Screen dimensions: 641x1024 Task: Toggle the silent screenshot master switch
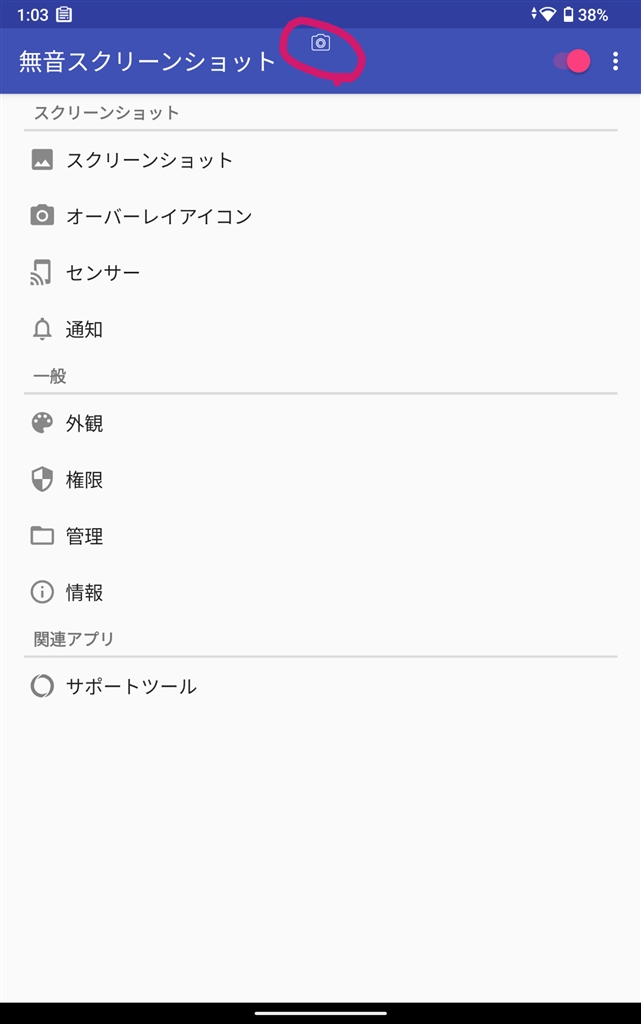(572, 61)
